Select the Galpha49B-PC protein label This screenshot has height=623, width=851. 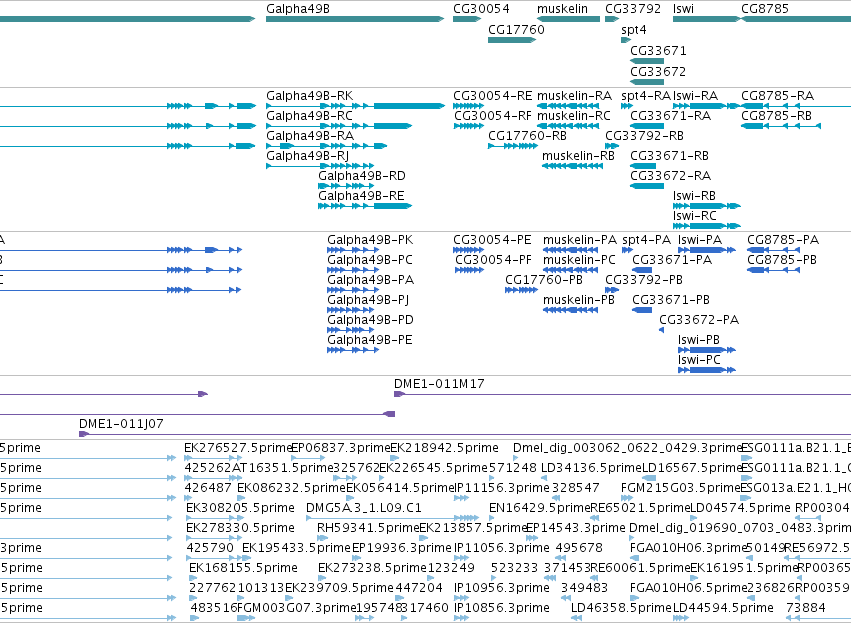click(x=370, y=260)
